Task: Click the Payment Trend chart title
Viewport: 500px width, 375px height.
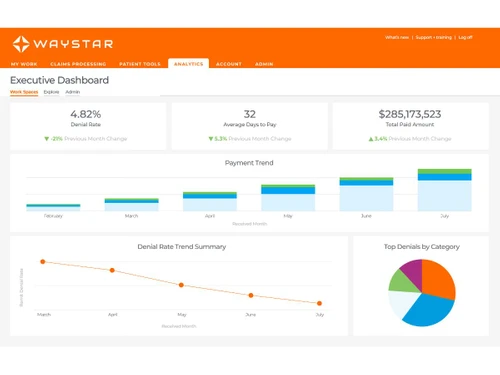Action: tap(249, 163)
